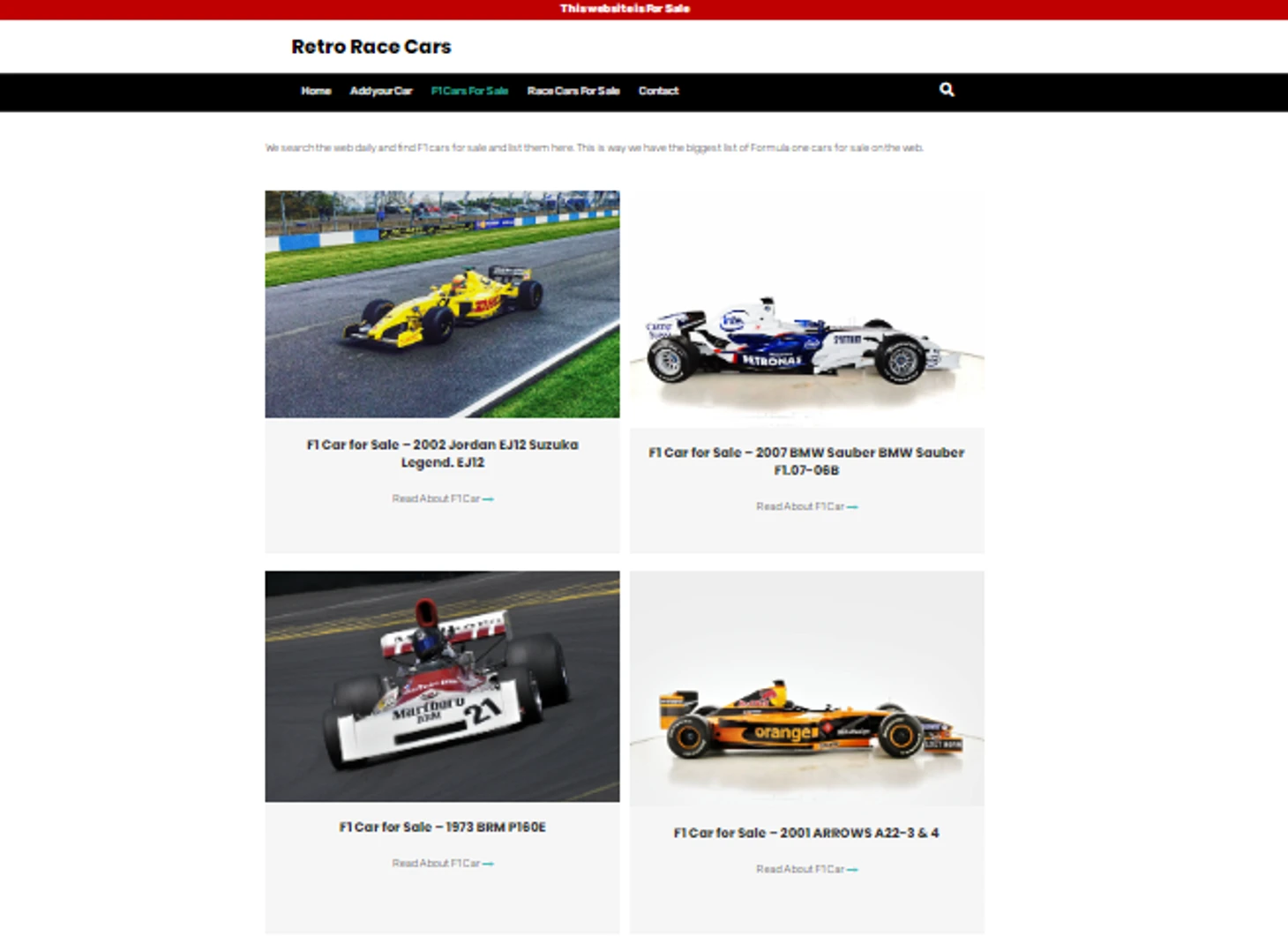Click the Retro Race Cars site title
This screenshot has width=1288, height=951.
(371, 47)
